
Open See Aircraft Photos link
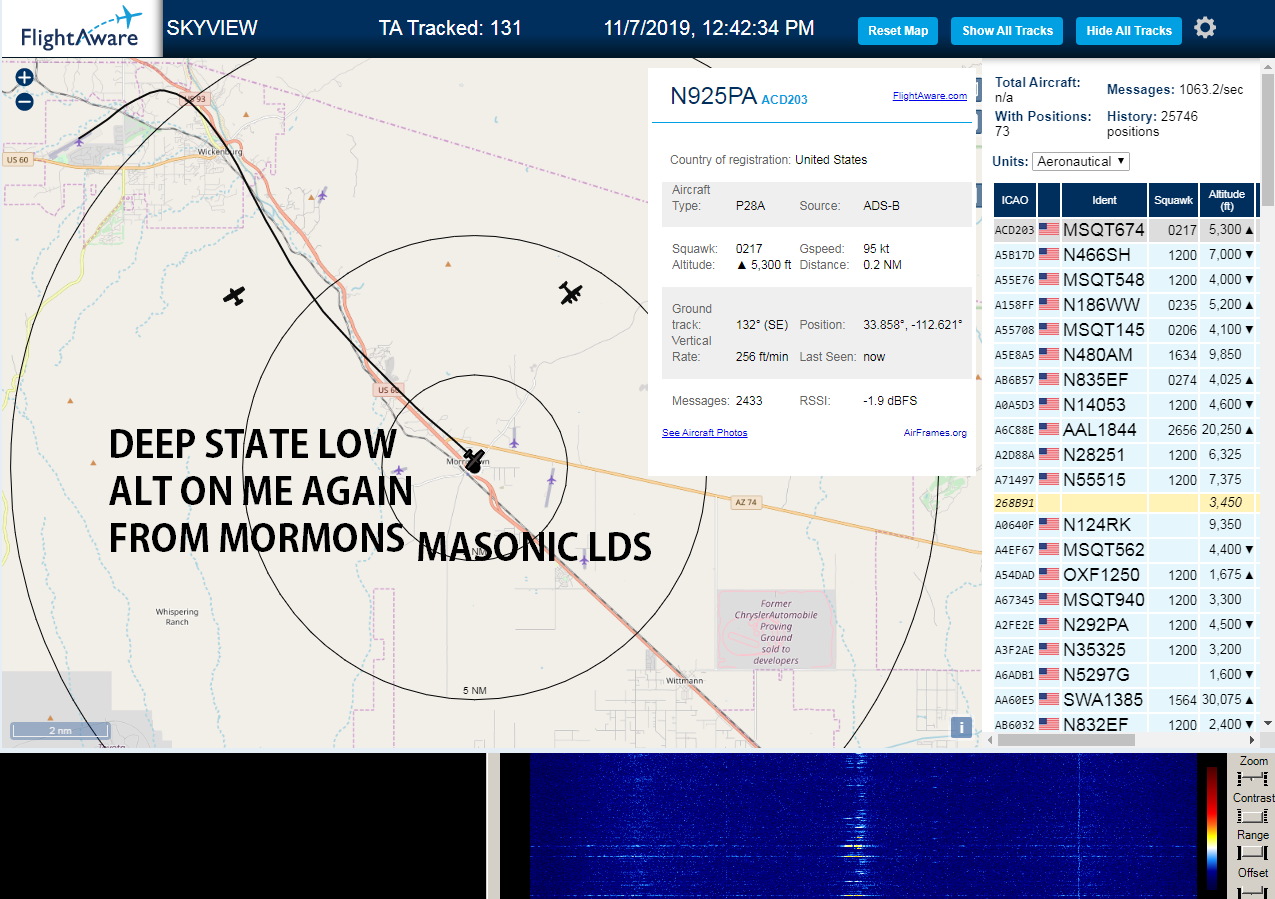click(x=704, y=433)
